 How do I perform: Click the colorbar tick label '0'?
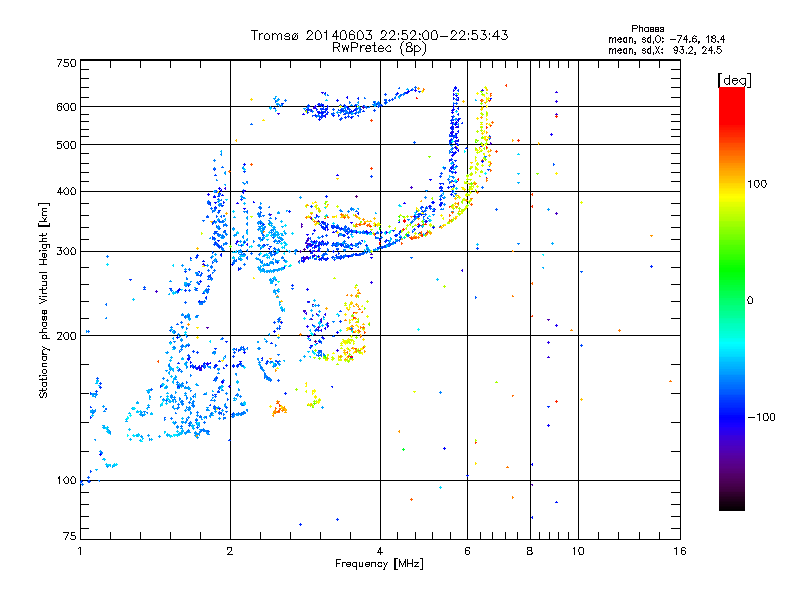point(750,301)
